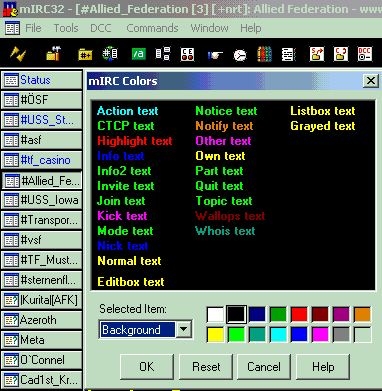Screen dimensions: 382x391
Task: Click the Help button in mIRC Colors
Action: pyautogui.click(x=323, y=367)
